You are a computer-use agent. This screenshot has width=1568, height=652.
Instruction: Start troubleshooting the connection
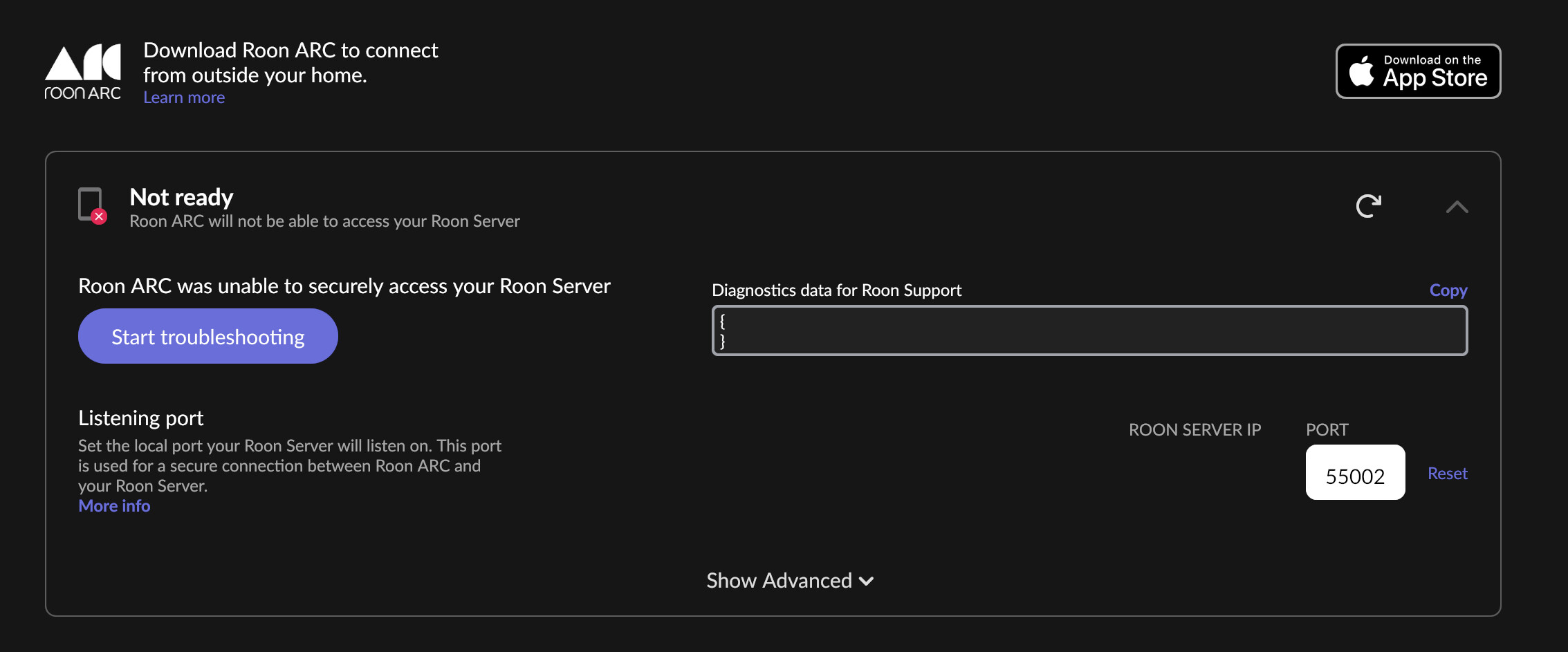(208, 336)
